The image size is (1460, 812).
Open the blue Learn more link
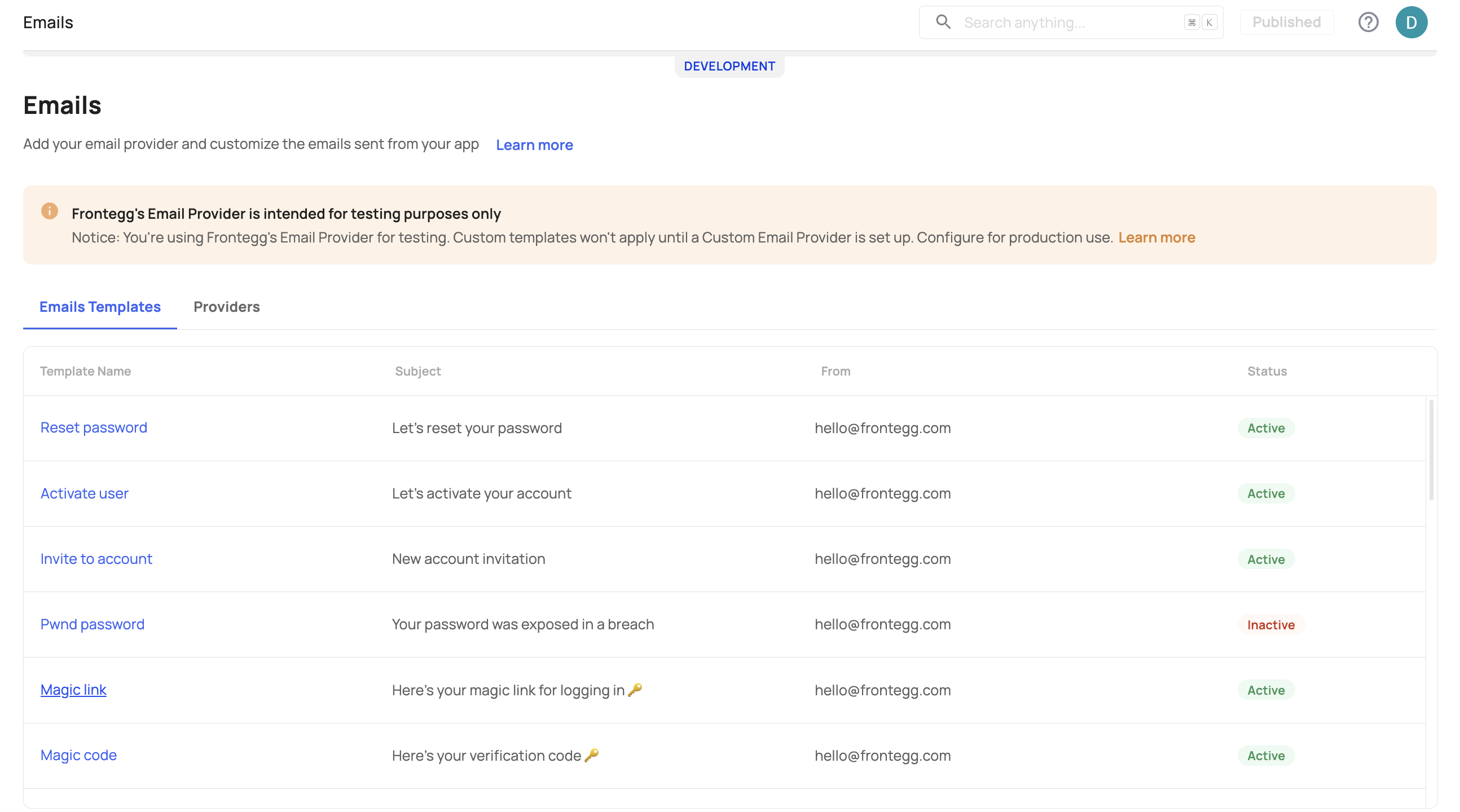click(534, 145)
